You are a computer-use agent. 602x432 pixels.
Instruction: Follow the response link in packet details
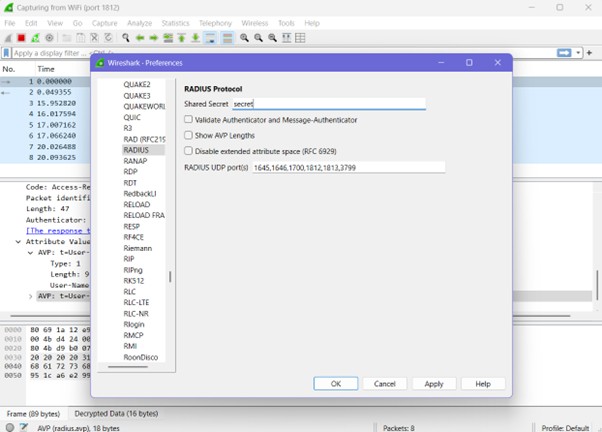click(x=58, y=231)
